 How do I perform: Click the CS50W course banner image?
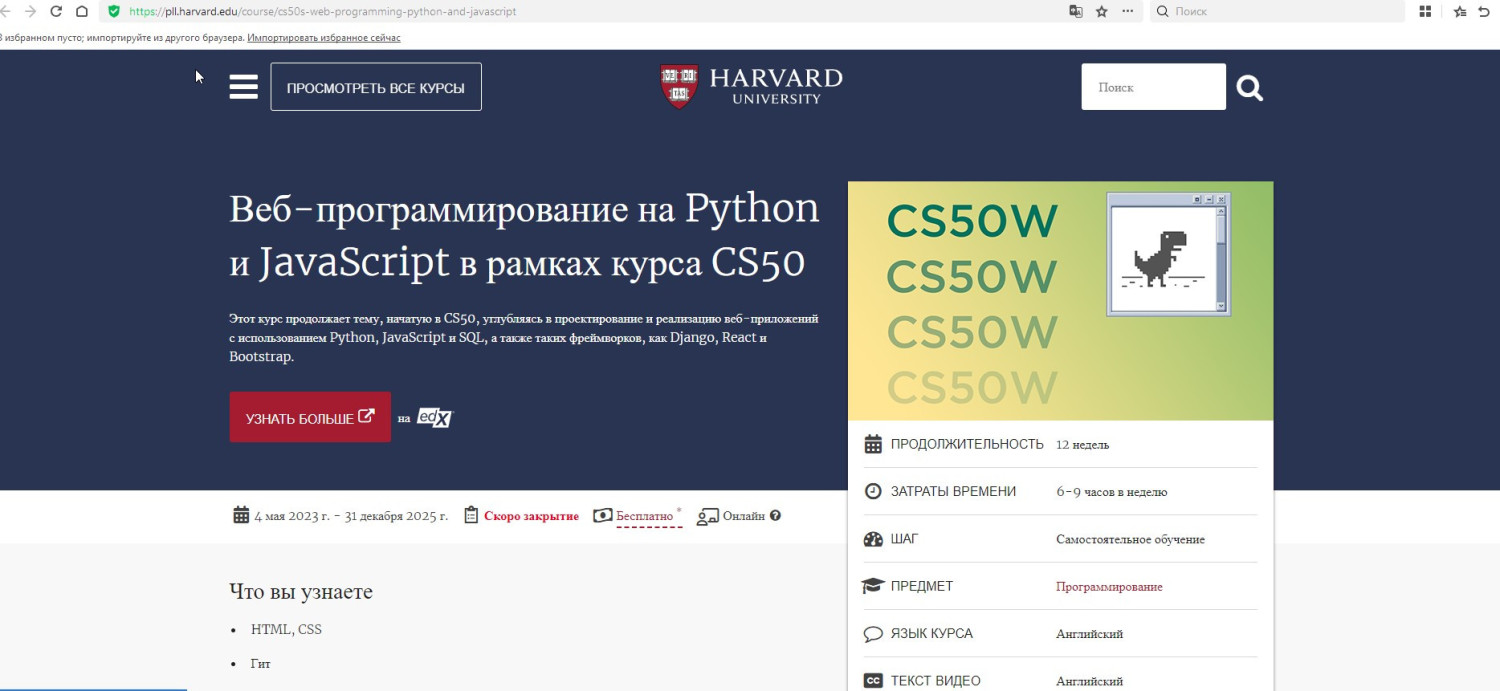(1060, 300)
